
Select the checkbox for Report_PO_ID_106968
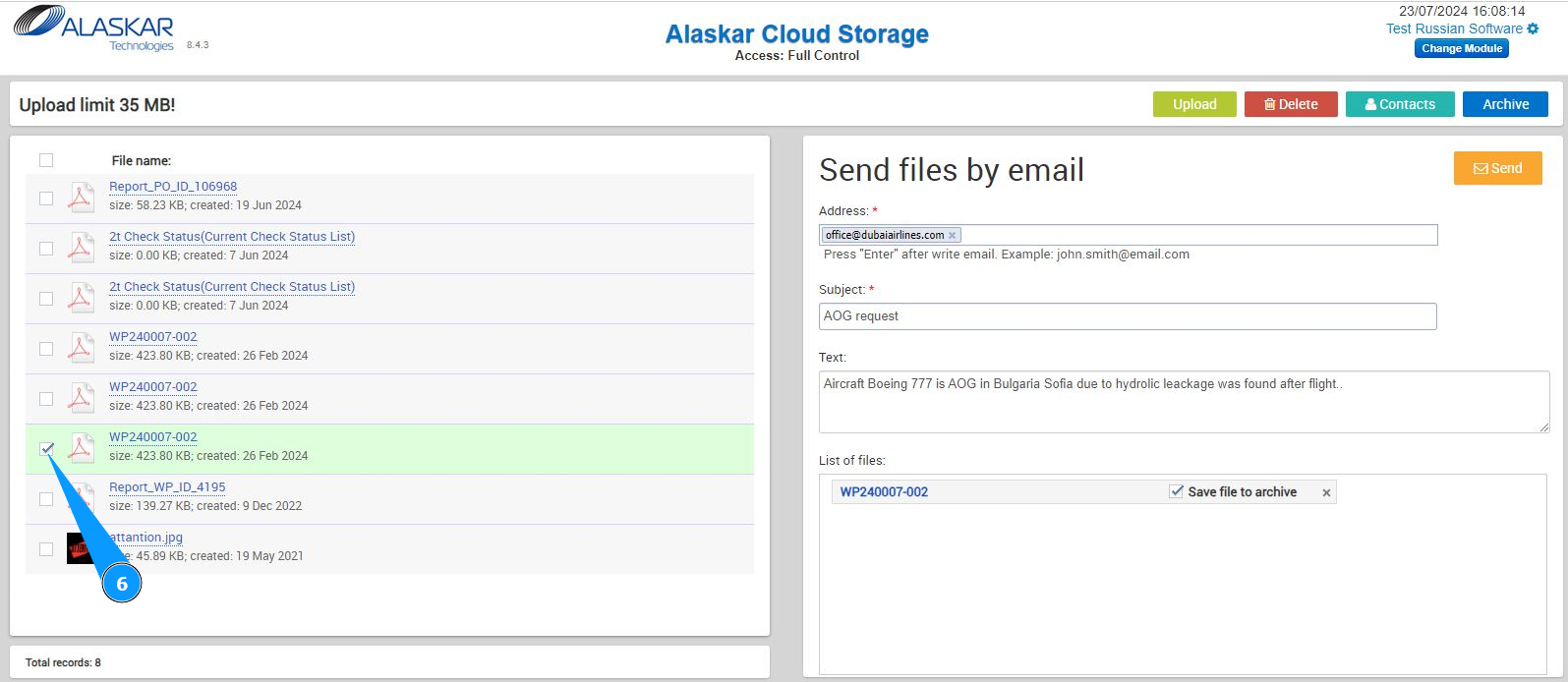pyautogui.click(x=46, y=199)
